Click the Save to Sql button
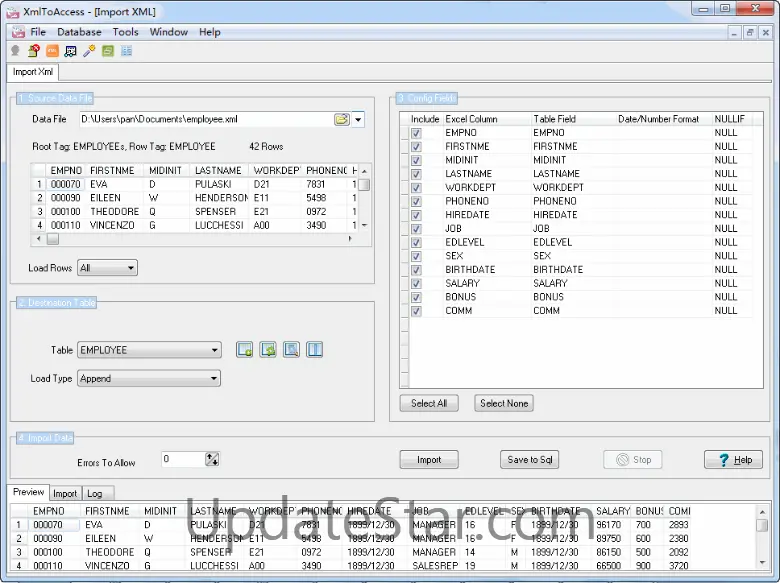This screenshot has height=583, width=780. click(x=530, y=460)
